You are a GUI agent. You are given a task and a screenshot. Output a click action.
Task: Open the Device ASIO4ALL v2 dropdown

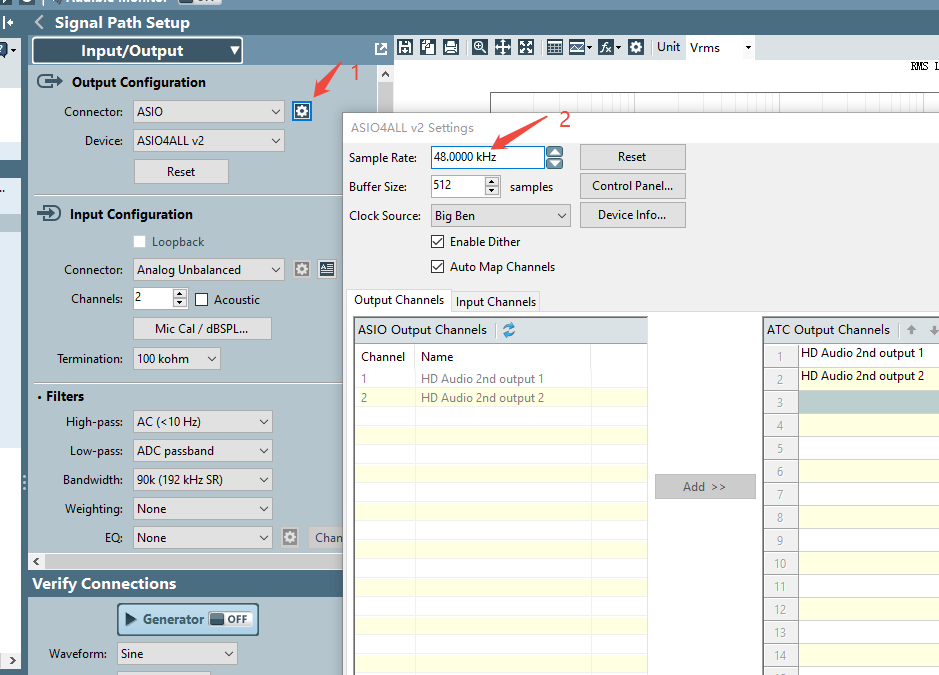(208, 141)
